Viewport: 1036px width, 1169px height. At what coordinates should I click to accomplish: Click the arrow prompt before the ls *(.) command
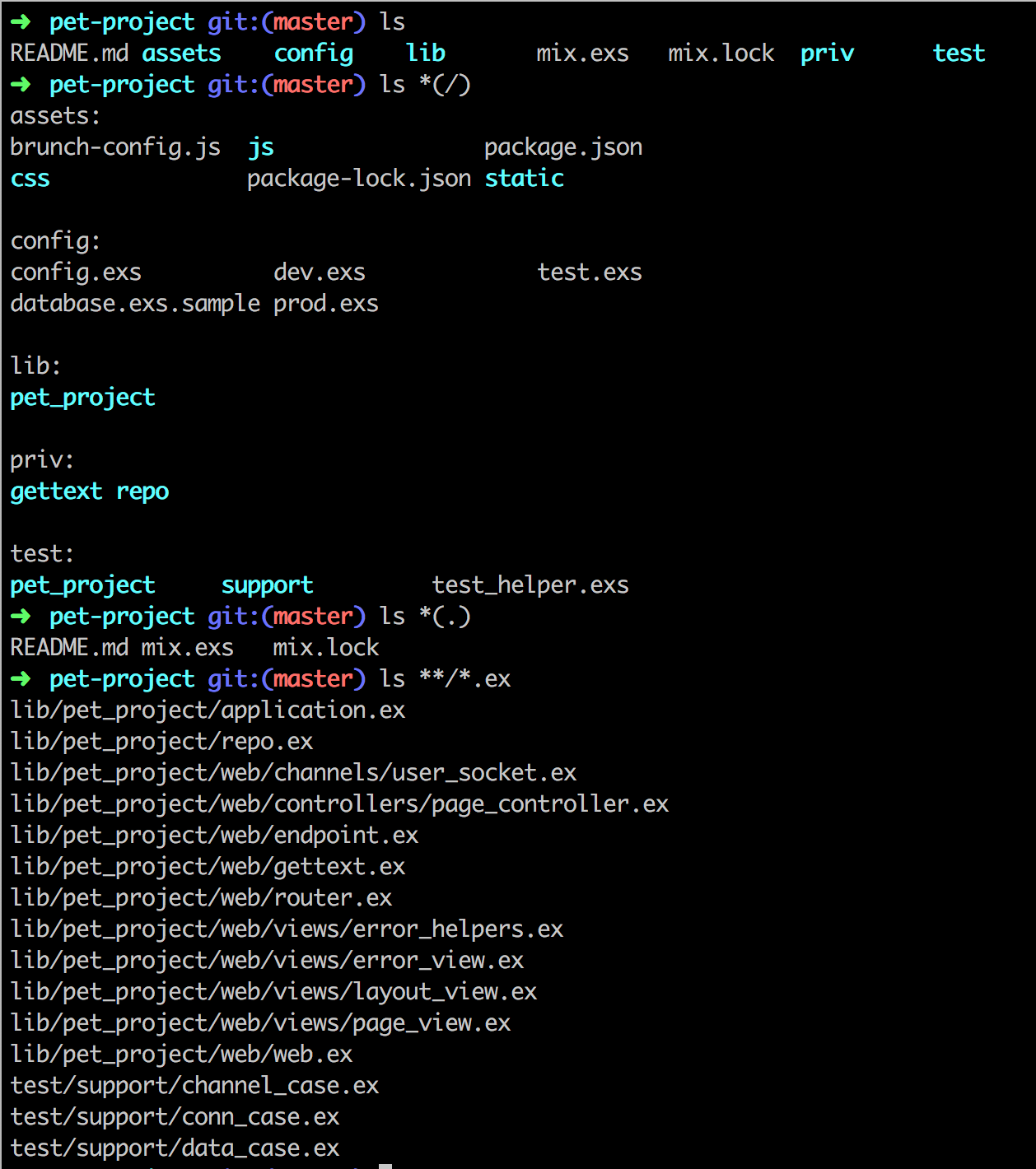[x=21, y=616]
